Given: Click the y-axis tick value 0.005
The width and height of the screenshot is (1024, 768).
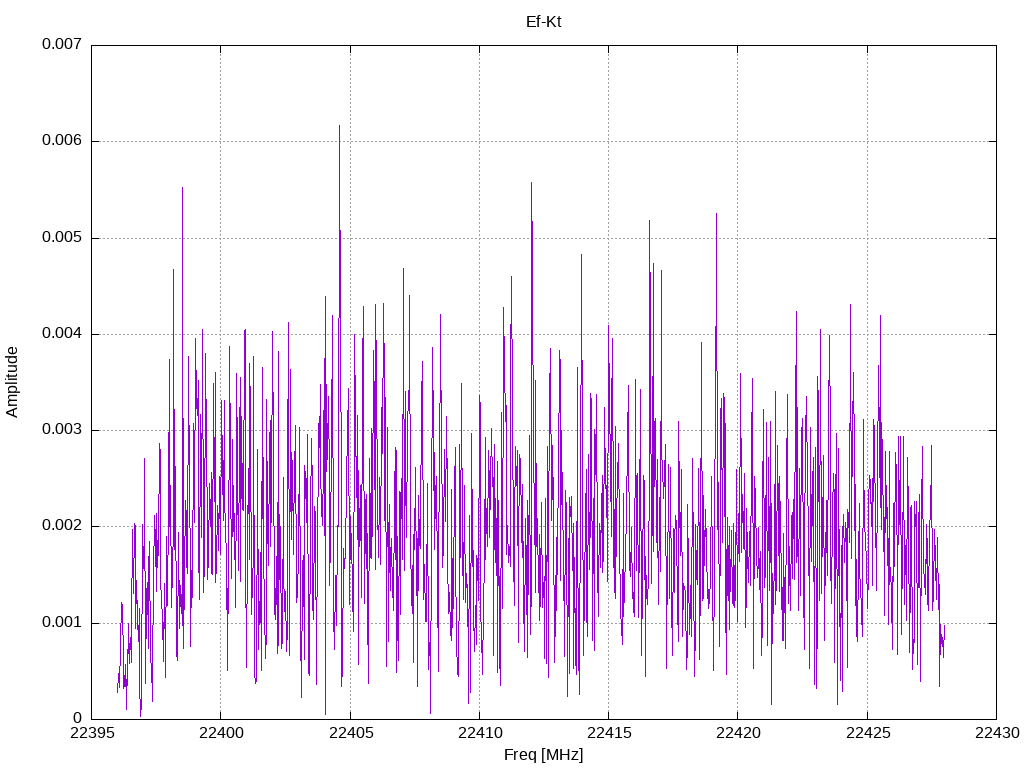Looking at the screenshot, I should point(62,237).
